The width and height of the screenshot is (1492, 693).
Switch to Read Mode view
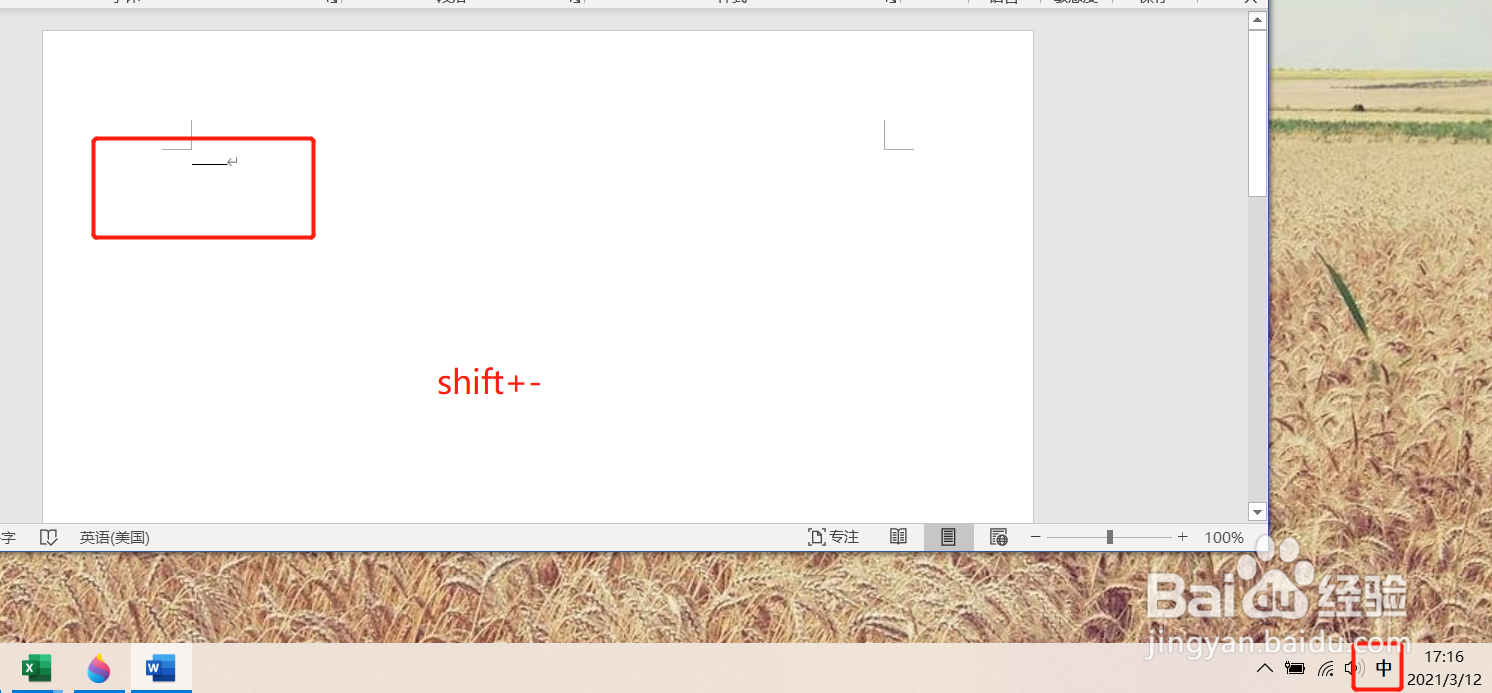click(898, 537)
